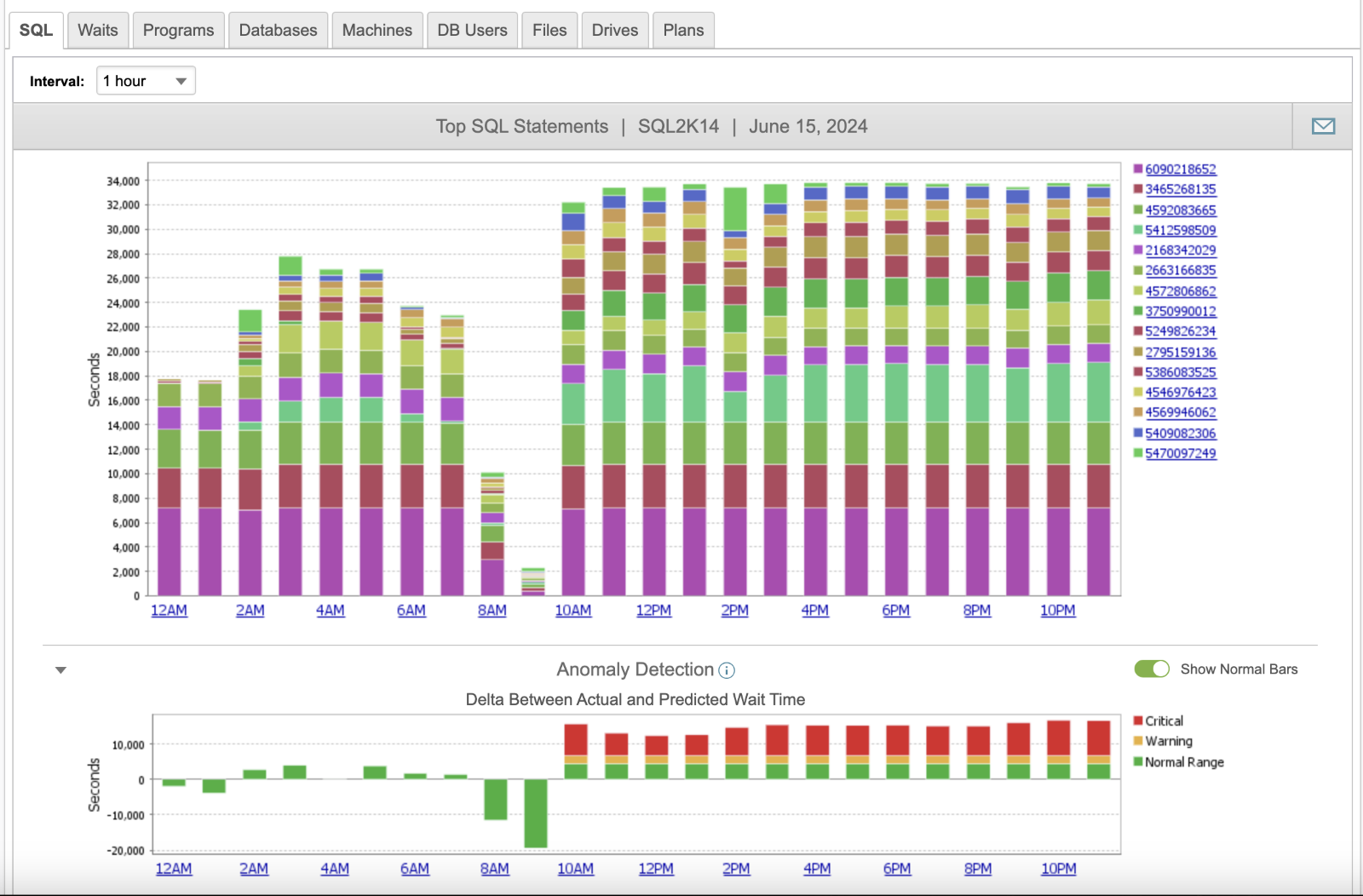The width and height of the screenshot is (1363, 896).
Task: Click the Normal Range green legend swatch
Action: click(x=1138, y=761)
